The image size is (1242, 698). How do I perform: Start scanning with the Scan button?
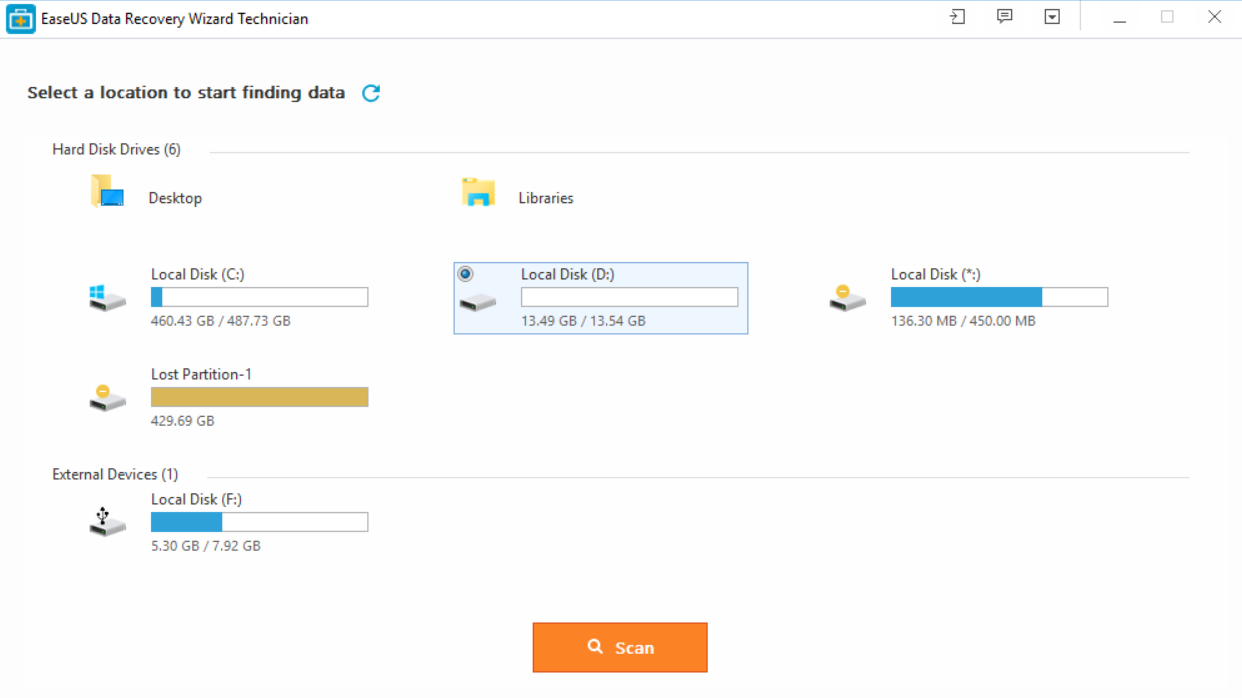(620, 647)
